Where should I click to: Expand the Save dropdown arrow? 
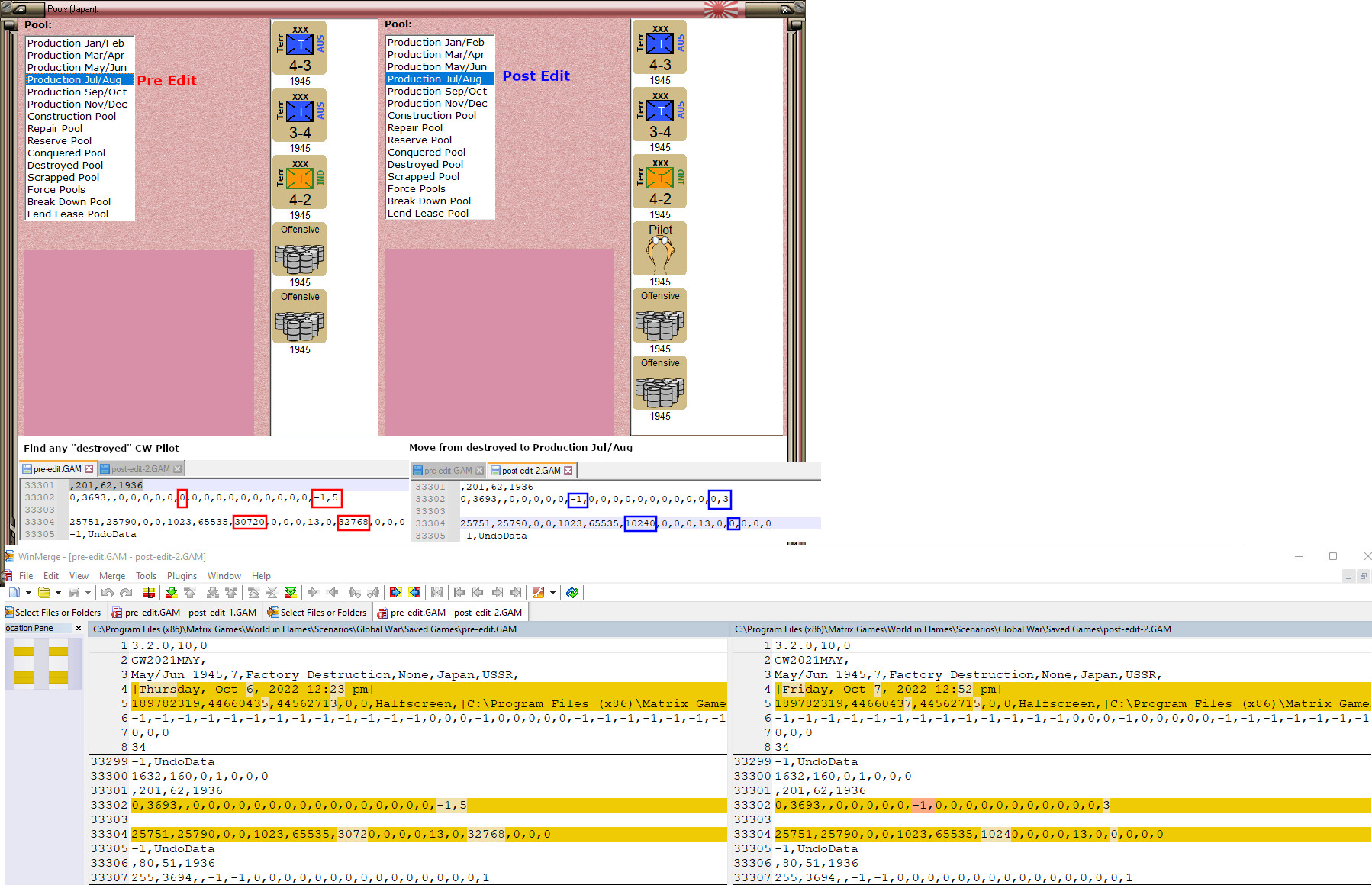point(88,592)
